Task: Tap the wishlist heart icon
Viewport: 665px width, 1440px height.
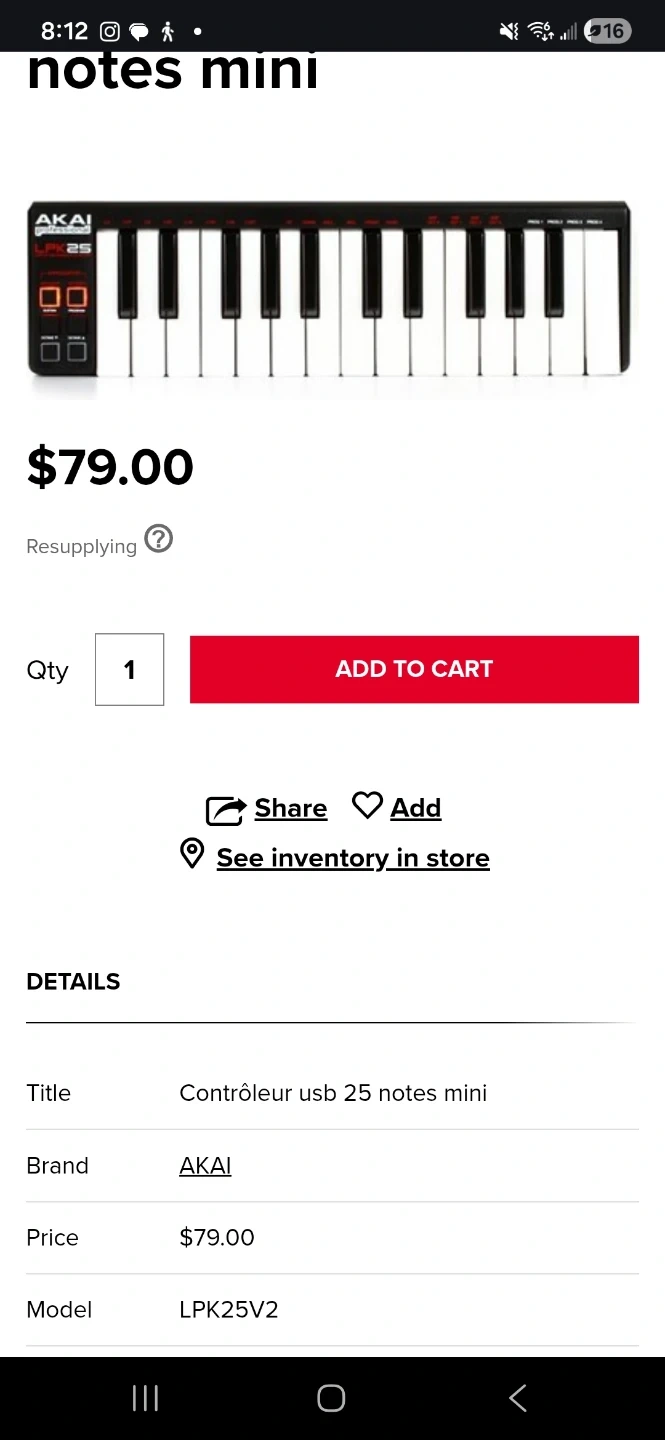Action: tap(367, 805)
